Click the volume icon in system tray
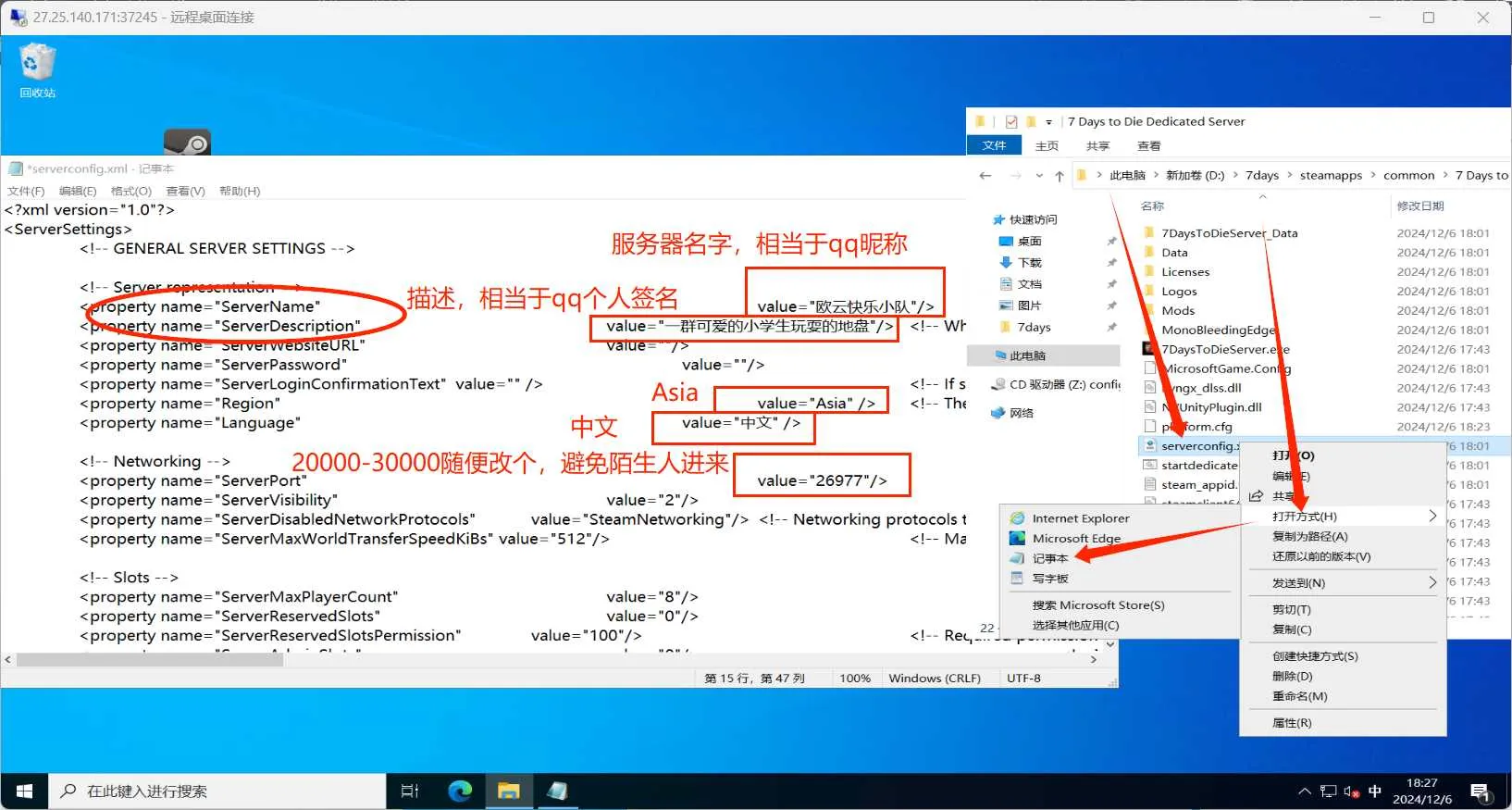 (1351, 791)
